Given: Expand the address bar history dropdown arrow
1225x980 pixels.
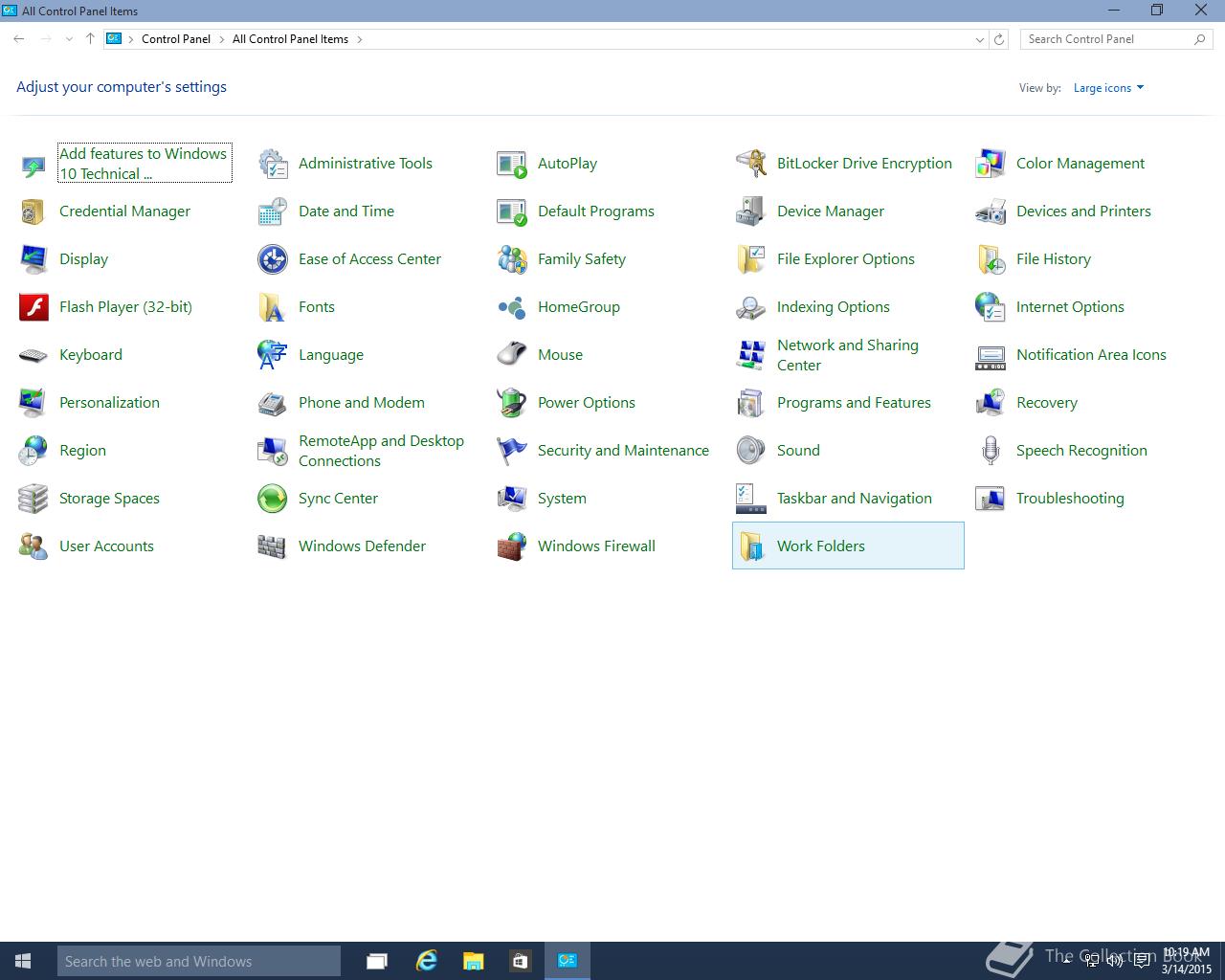Looking at the screenshot, I should coord(979,39).
